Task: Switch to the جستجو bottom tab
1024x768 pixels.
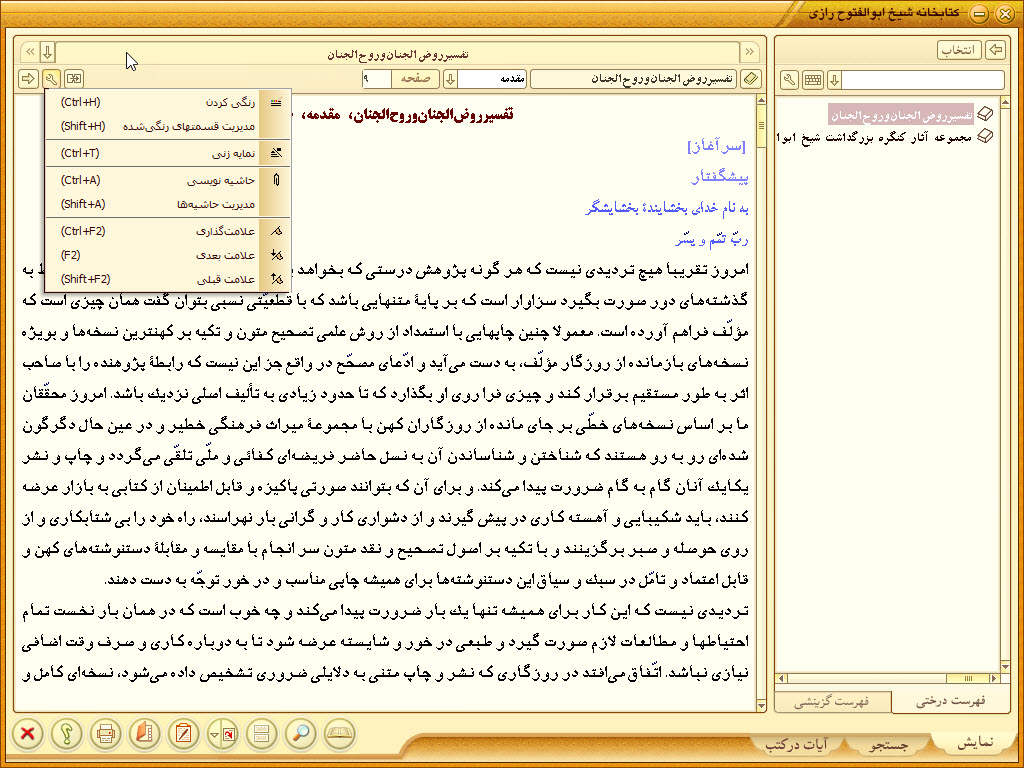Action: tap(889, 744)
